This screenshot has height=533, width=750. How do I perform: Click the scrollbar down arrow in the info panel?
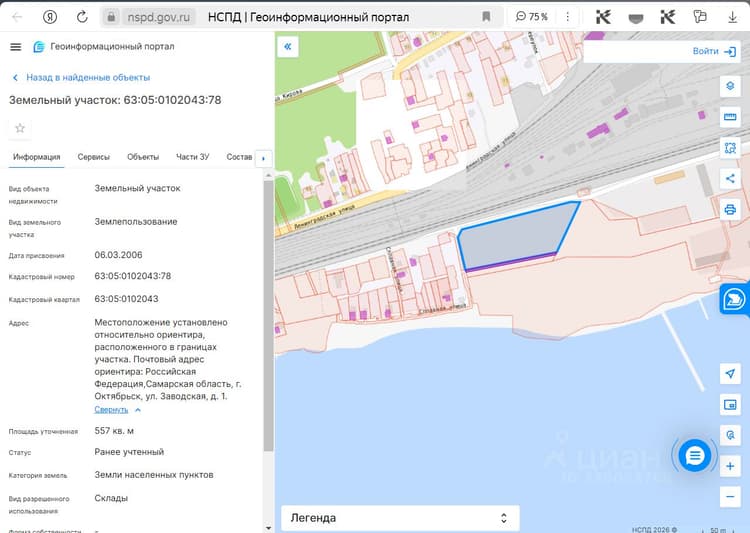pyautogui.click(x=268, y=528)
